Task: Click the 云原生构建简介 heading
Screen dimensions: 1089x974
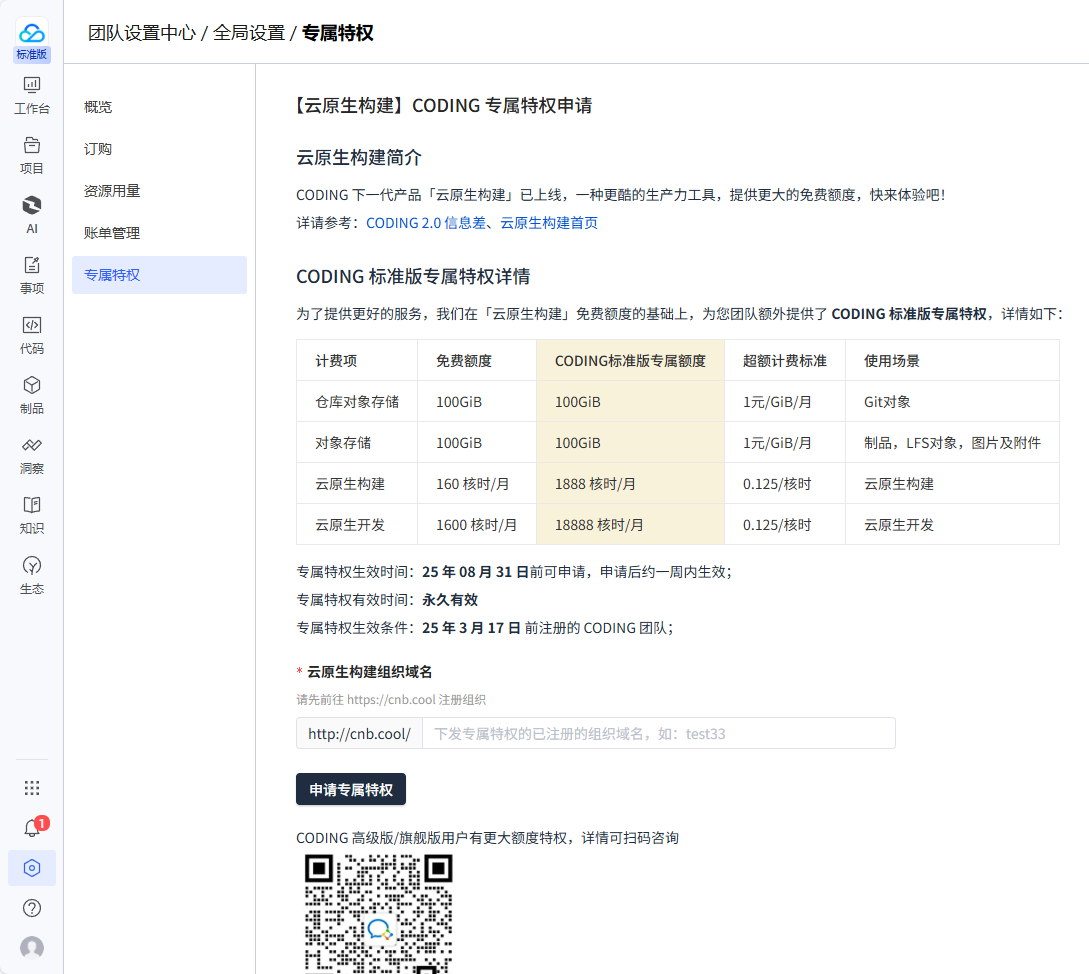Action: click(358, 158)
